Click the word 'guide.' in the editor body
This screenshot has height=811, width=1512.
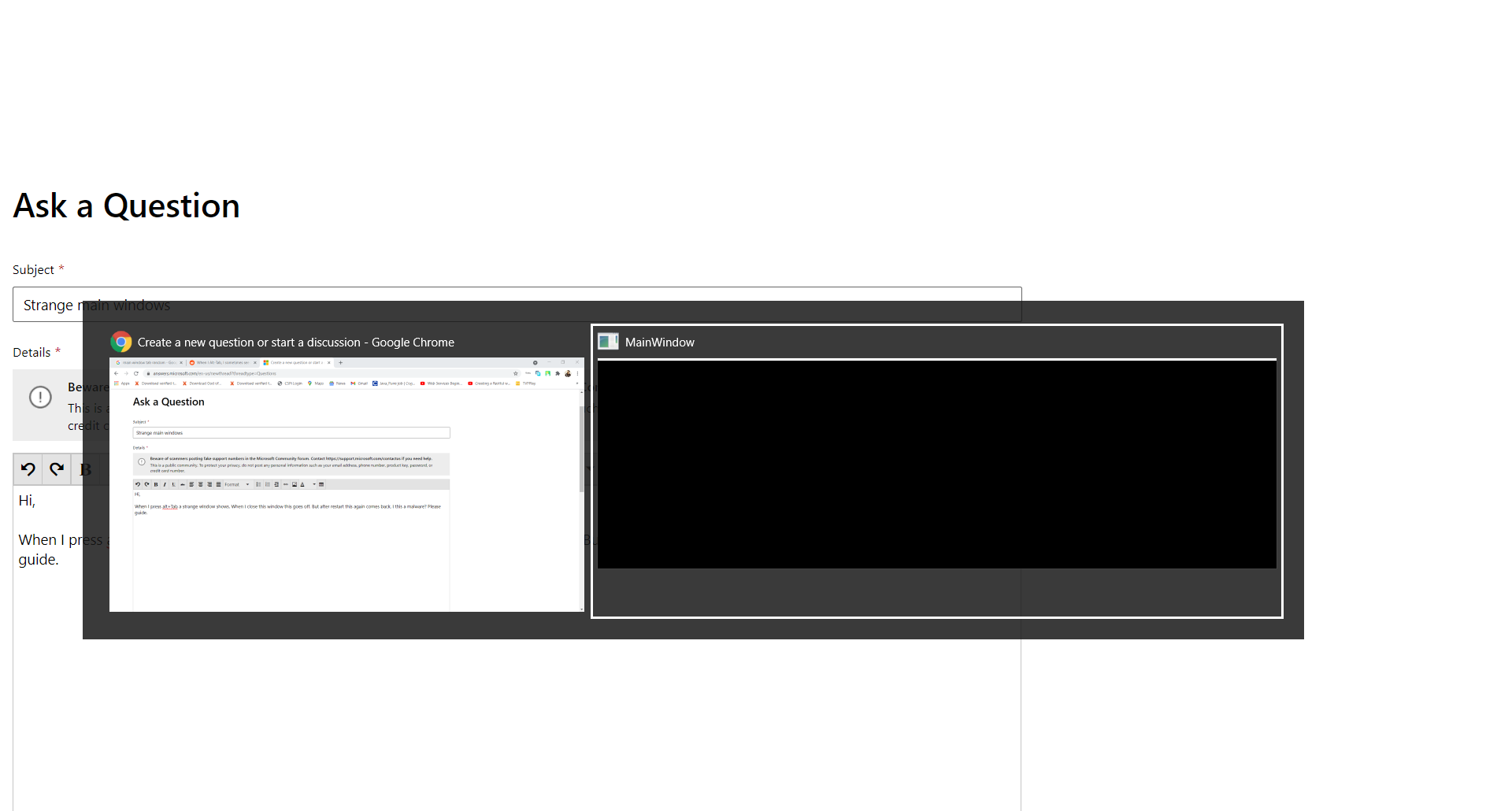[x=39, y=560]
